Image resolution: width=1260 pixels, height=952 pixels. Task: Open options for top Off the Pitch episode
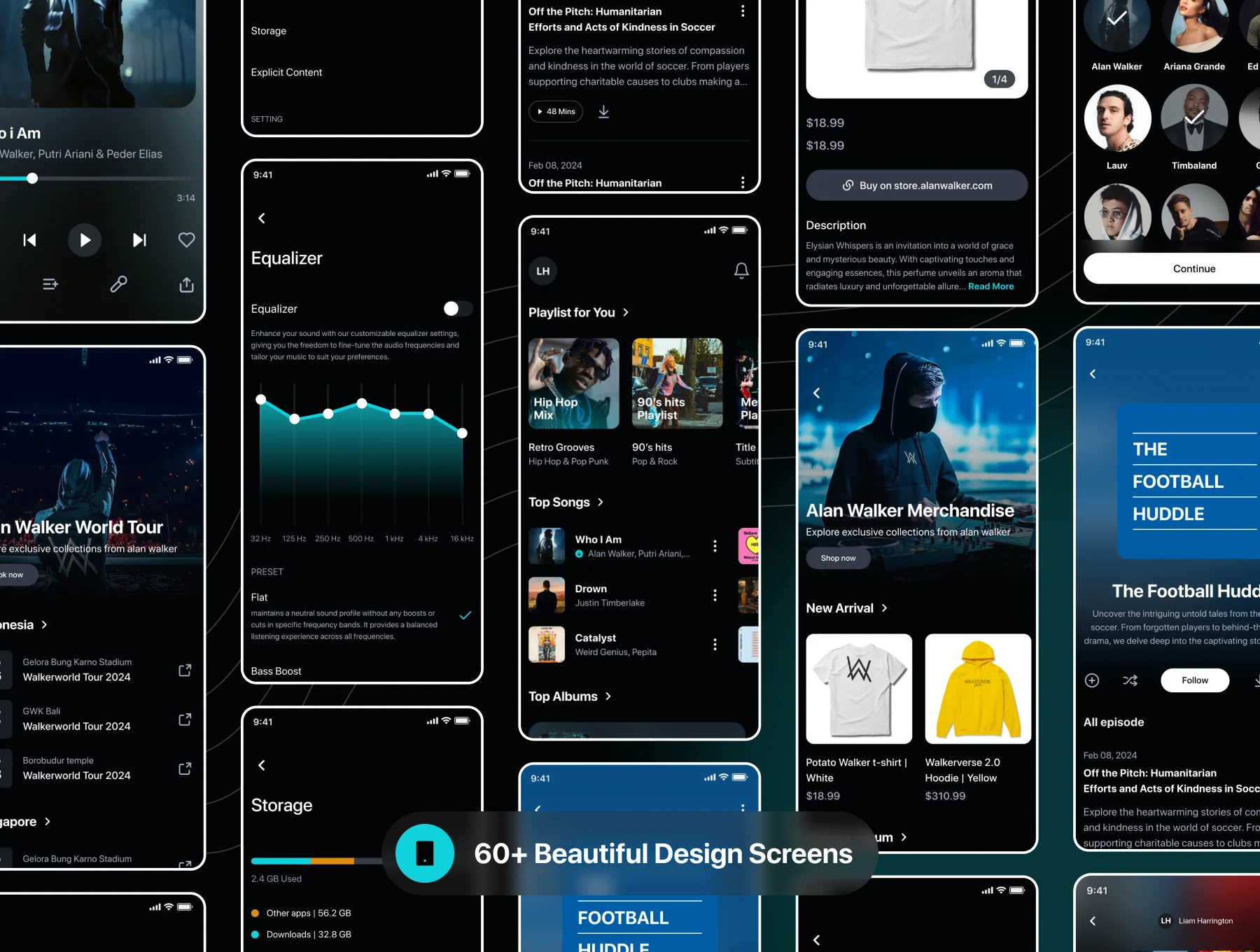coord(743,11)
